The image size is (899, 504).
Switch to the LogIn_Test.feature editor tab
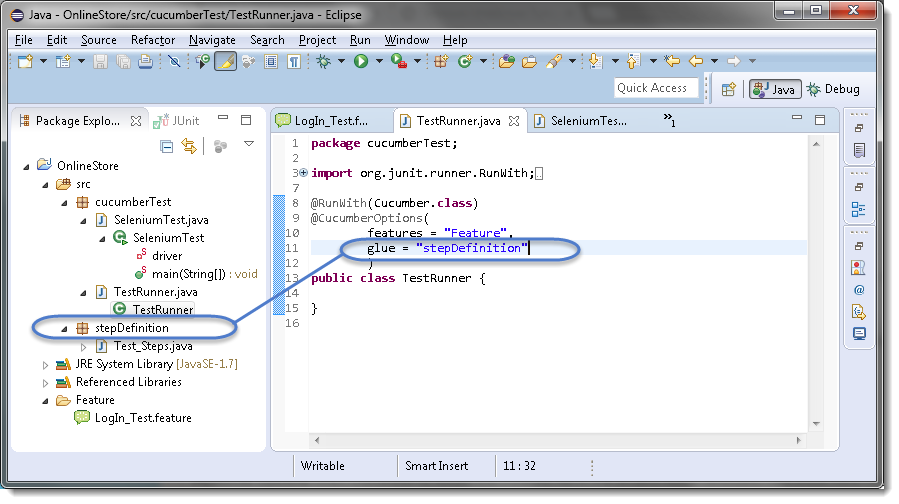point(330,121)
